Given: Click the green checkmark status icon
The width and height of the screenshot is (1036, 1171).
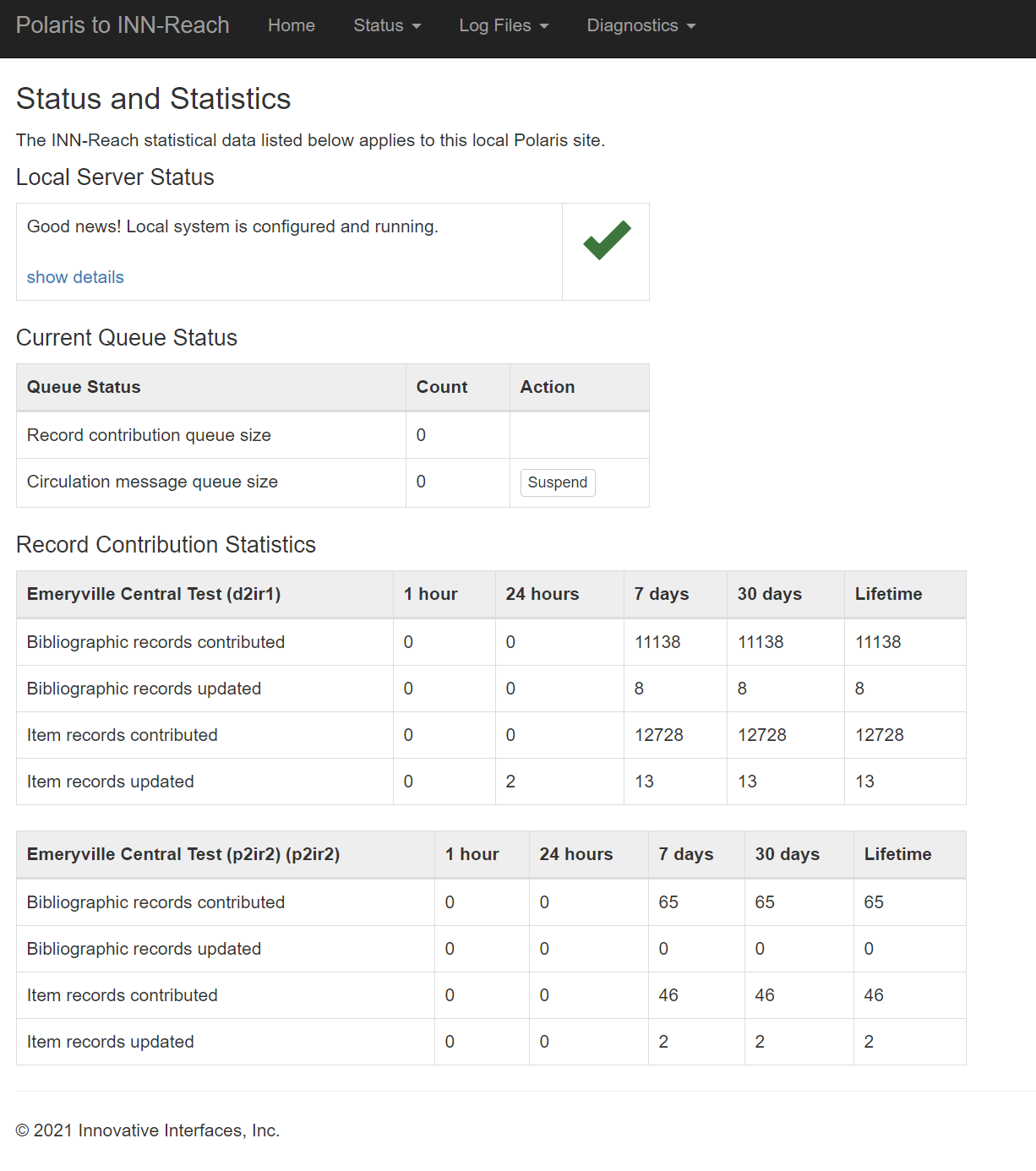Looking at the screenshot, I should tap(607, 241).
